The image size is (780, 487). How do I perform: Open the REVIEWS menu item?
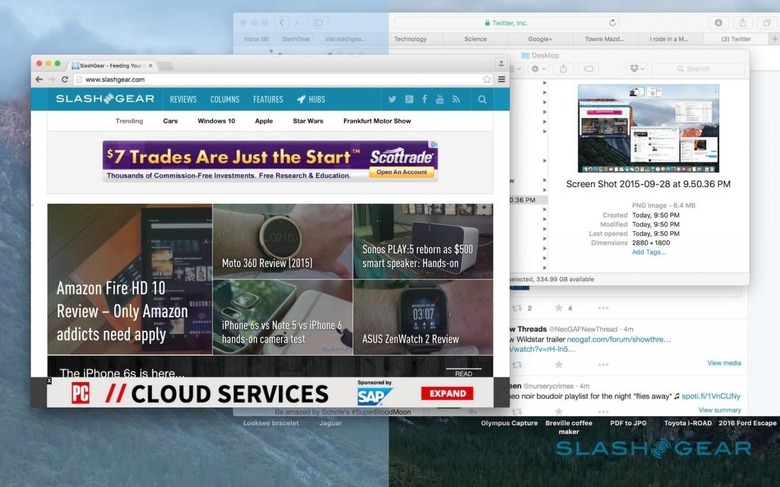tap(183, 99)
